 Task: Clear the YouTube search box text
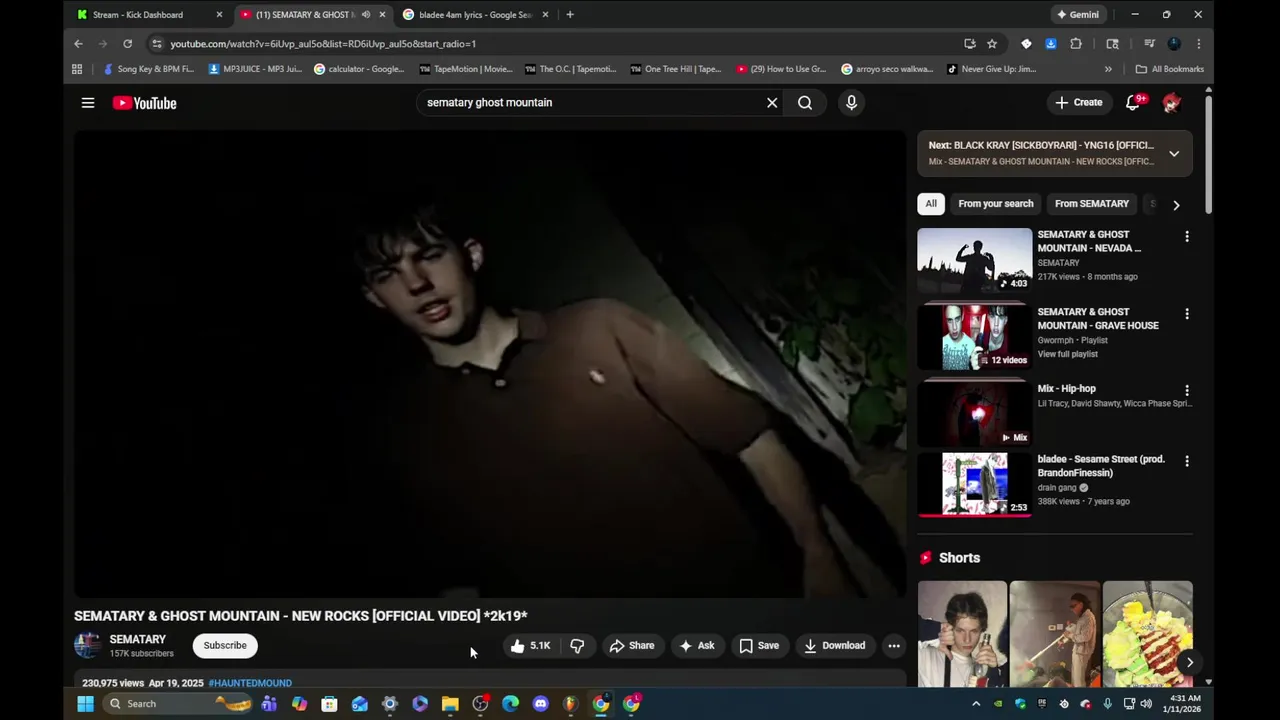tap(772, 103)
